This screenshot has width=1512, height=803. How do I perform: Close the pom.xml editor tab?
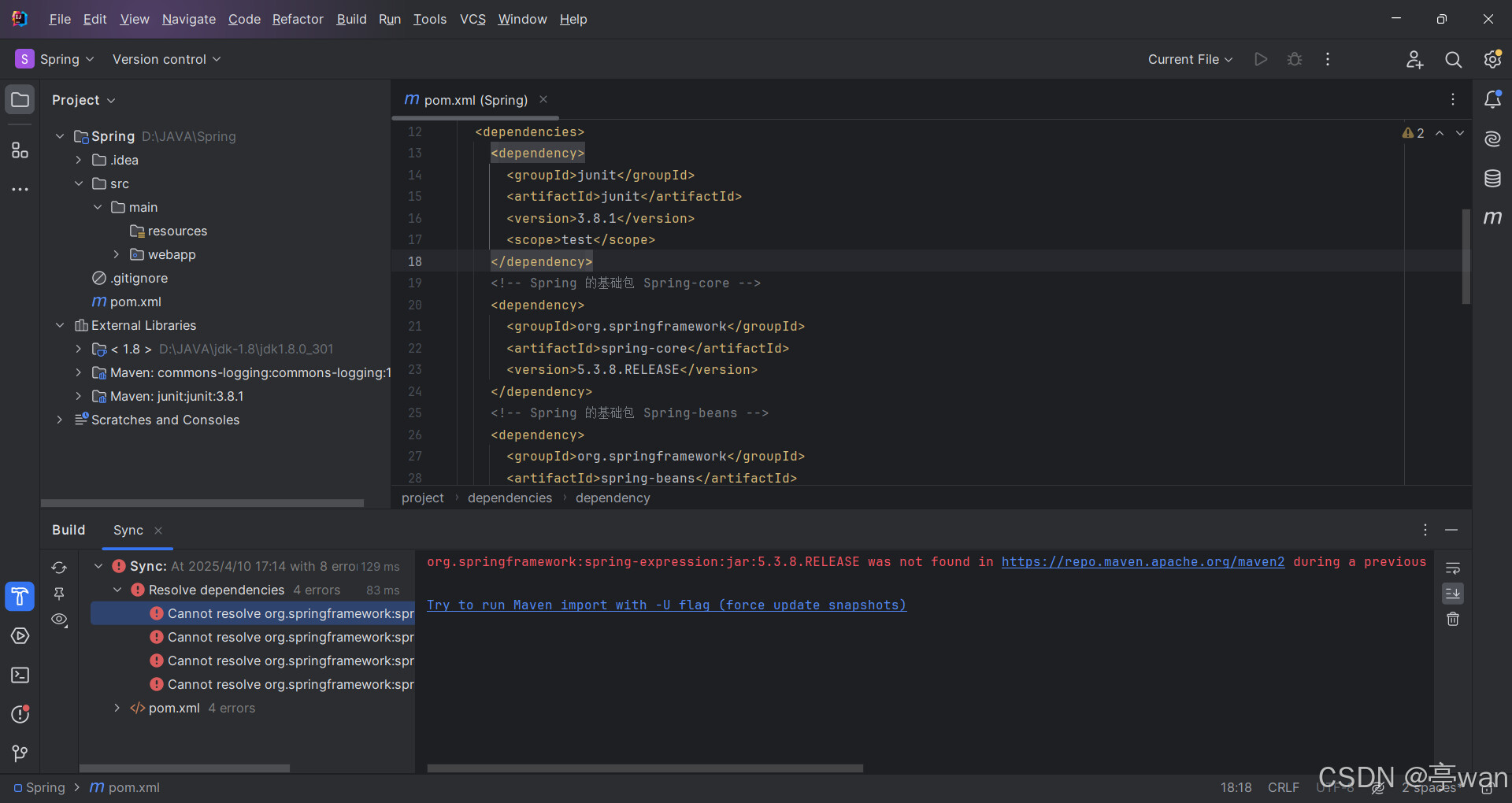[x=543, y=99]
